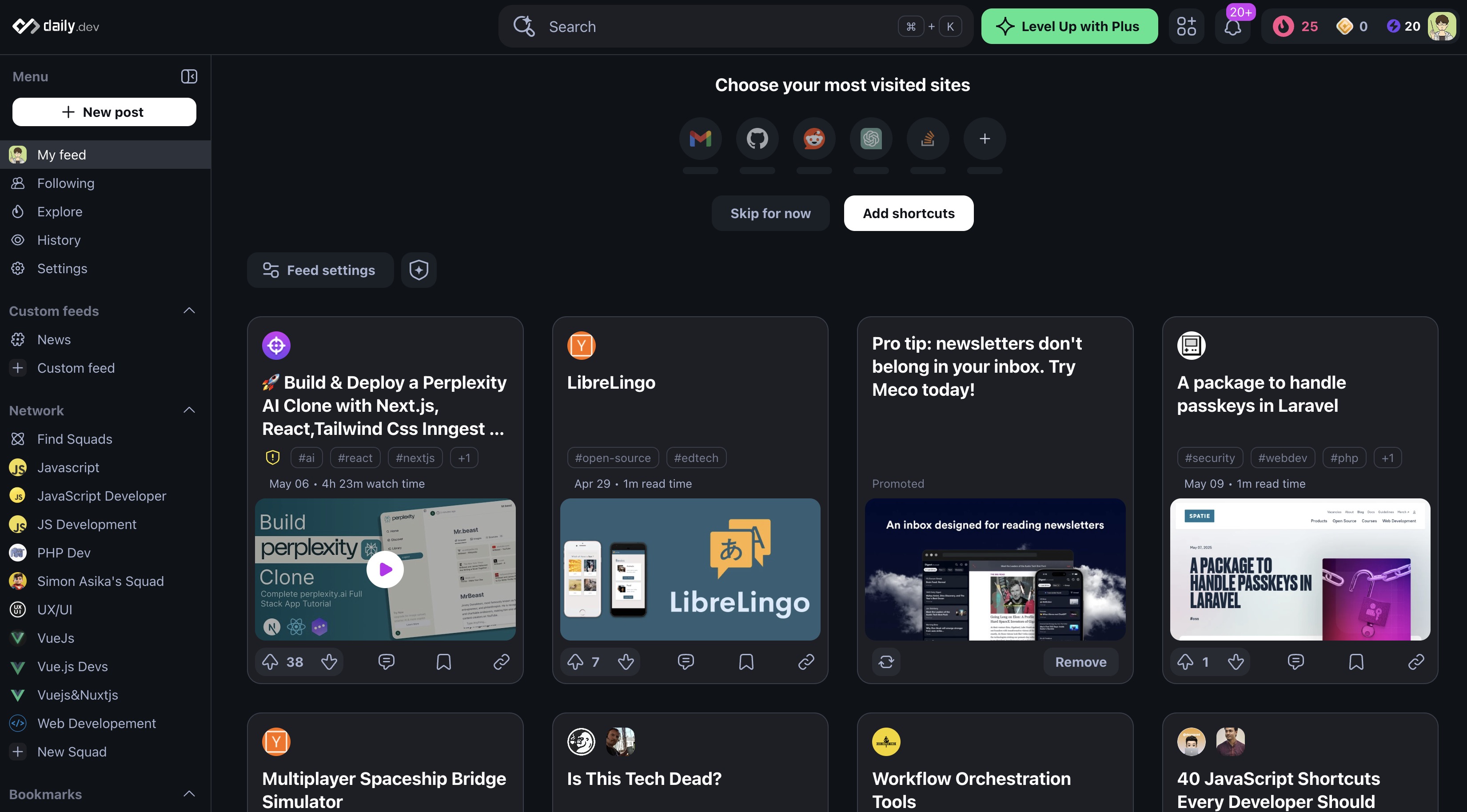Open the content shield icon beside Feed settings
The width and height of the screenshot is (1467, 812).
pos(419,270)
